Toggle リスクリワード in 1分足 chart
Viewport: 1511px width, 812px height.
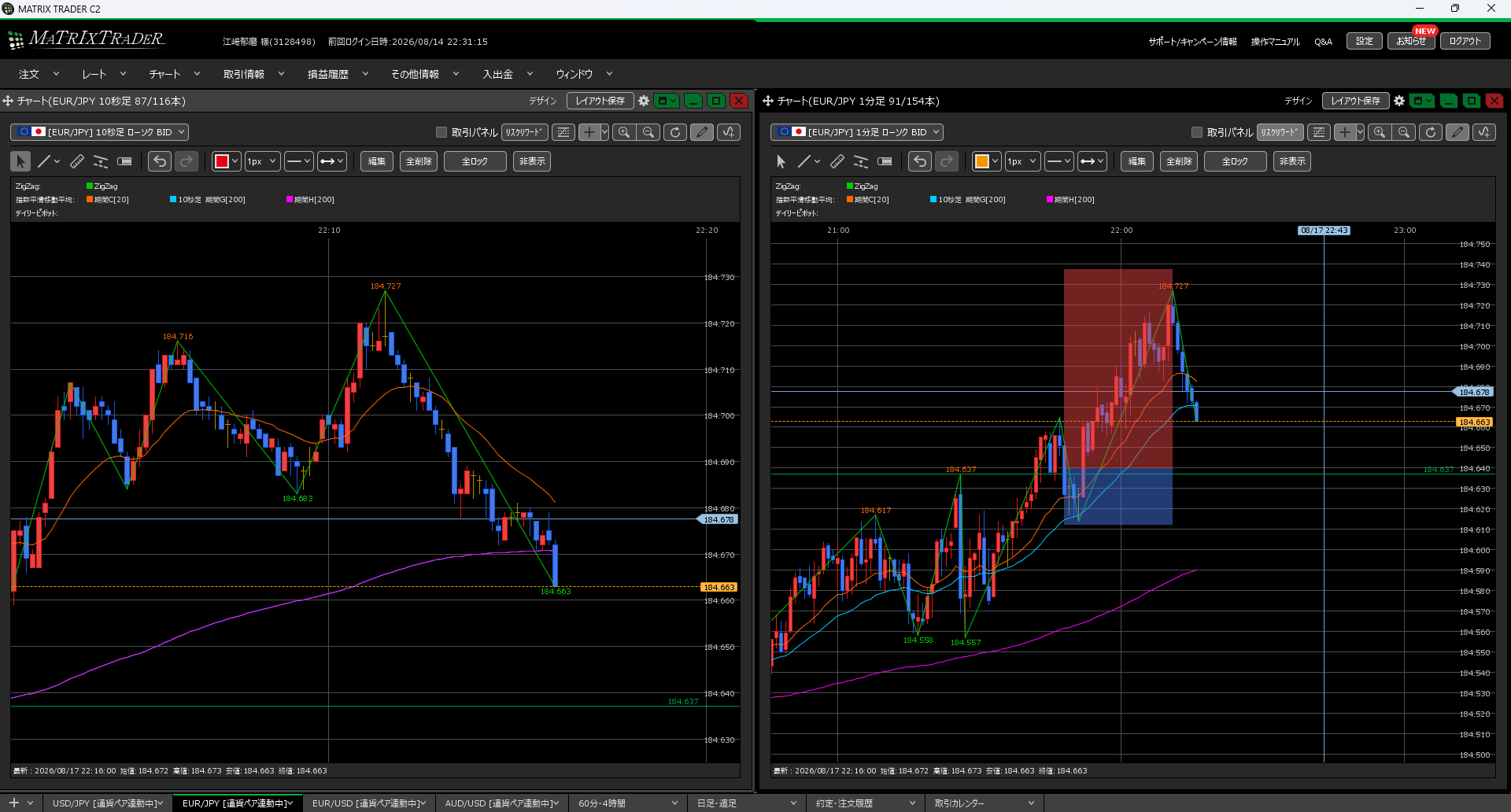pyautogui.click(x=1280, y=132)
